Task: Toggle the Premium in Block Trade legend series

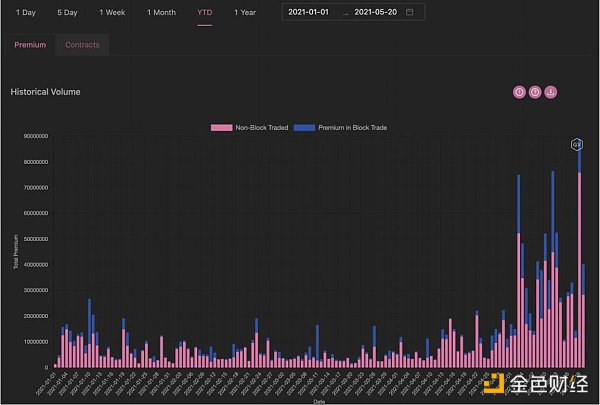Action: point(341,127)
